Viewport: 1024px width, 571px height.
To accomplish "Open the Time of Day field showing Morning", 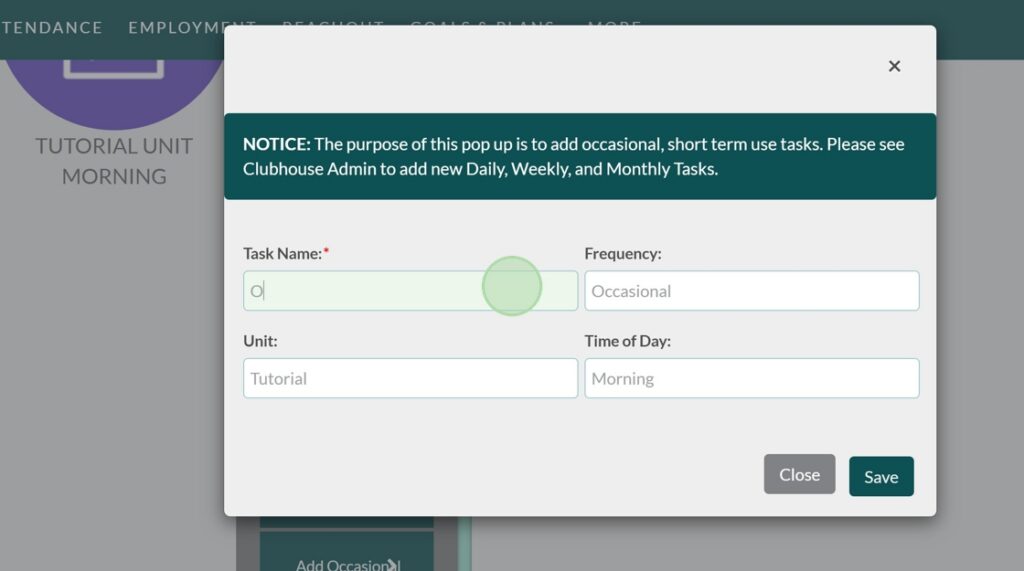I will [x=751, y=379].
